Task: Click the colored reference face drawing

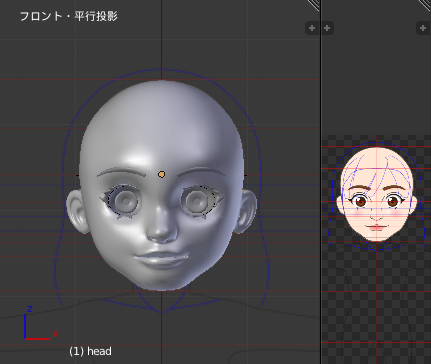Action: click(x=377, y=194)
